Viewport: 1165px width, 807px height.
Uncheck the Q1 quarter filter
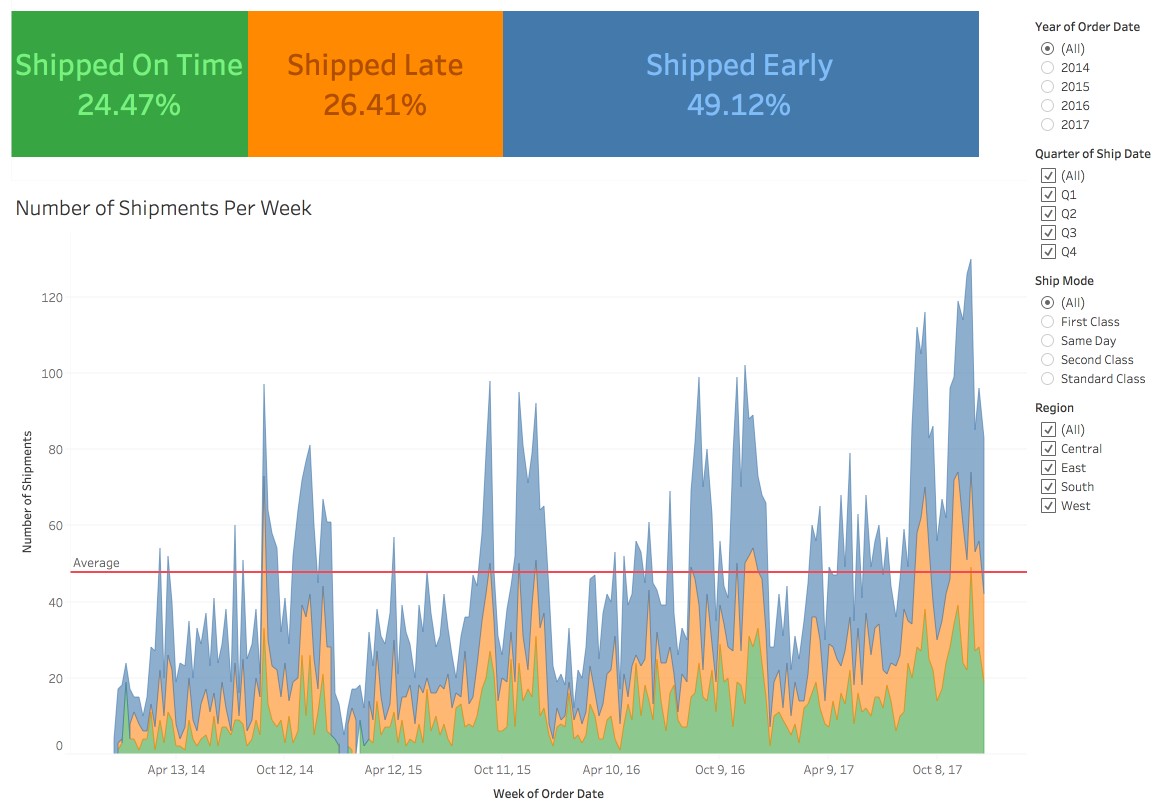(1048, 194)
